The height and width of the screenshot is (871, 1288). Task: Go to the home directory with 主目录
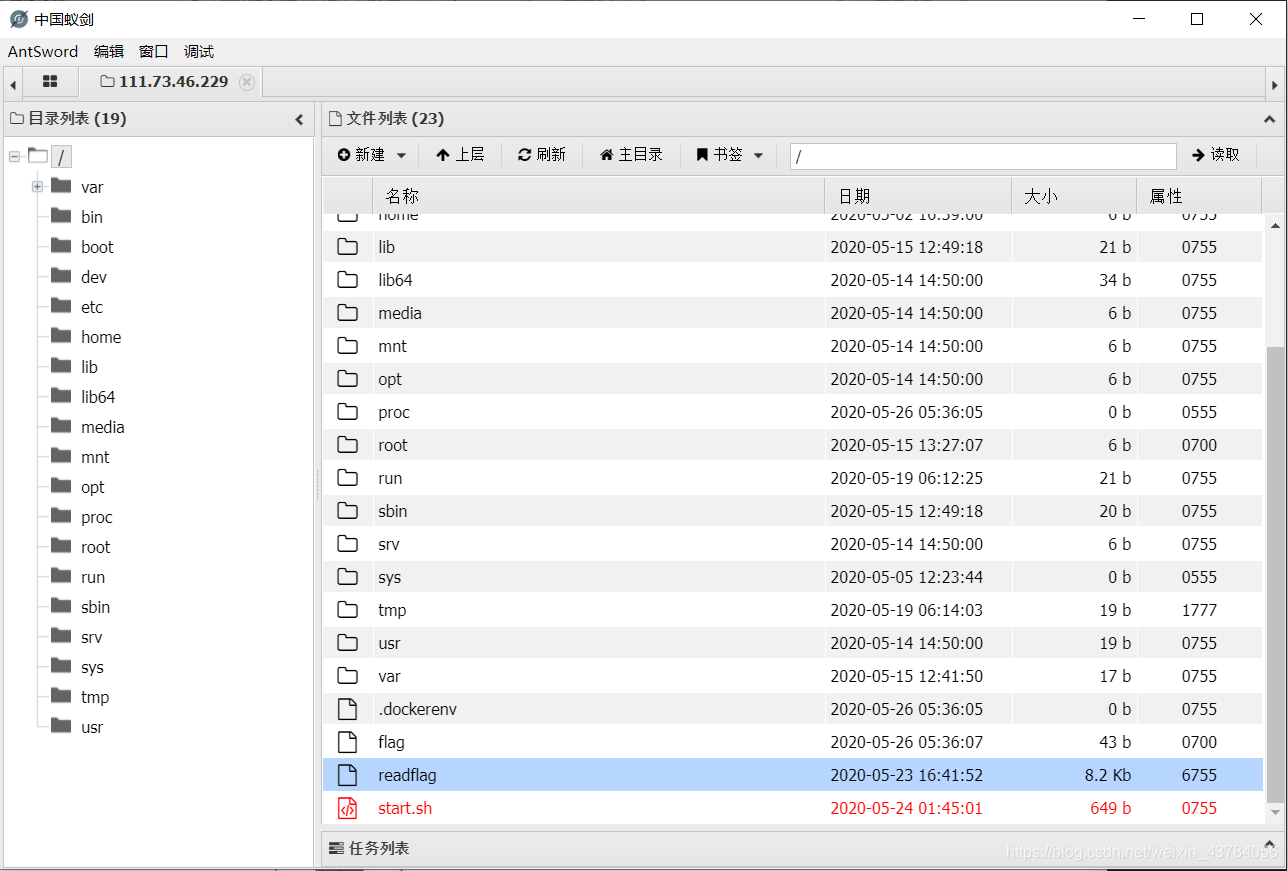[630, 154]
